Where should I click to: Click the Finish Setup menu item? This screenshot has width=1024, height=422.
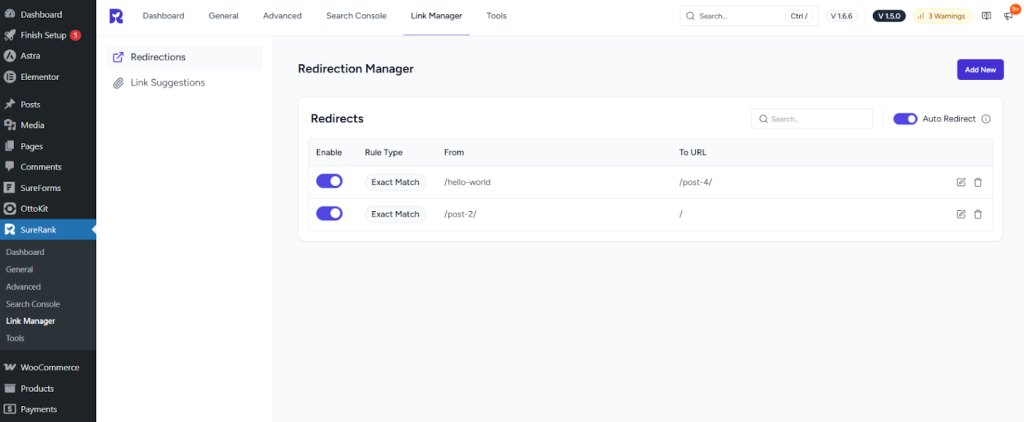pyautogui.click(x=48, y=35)
